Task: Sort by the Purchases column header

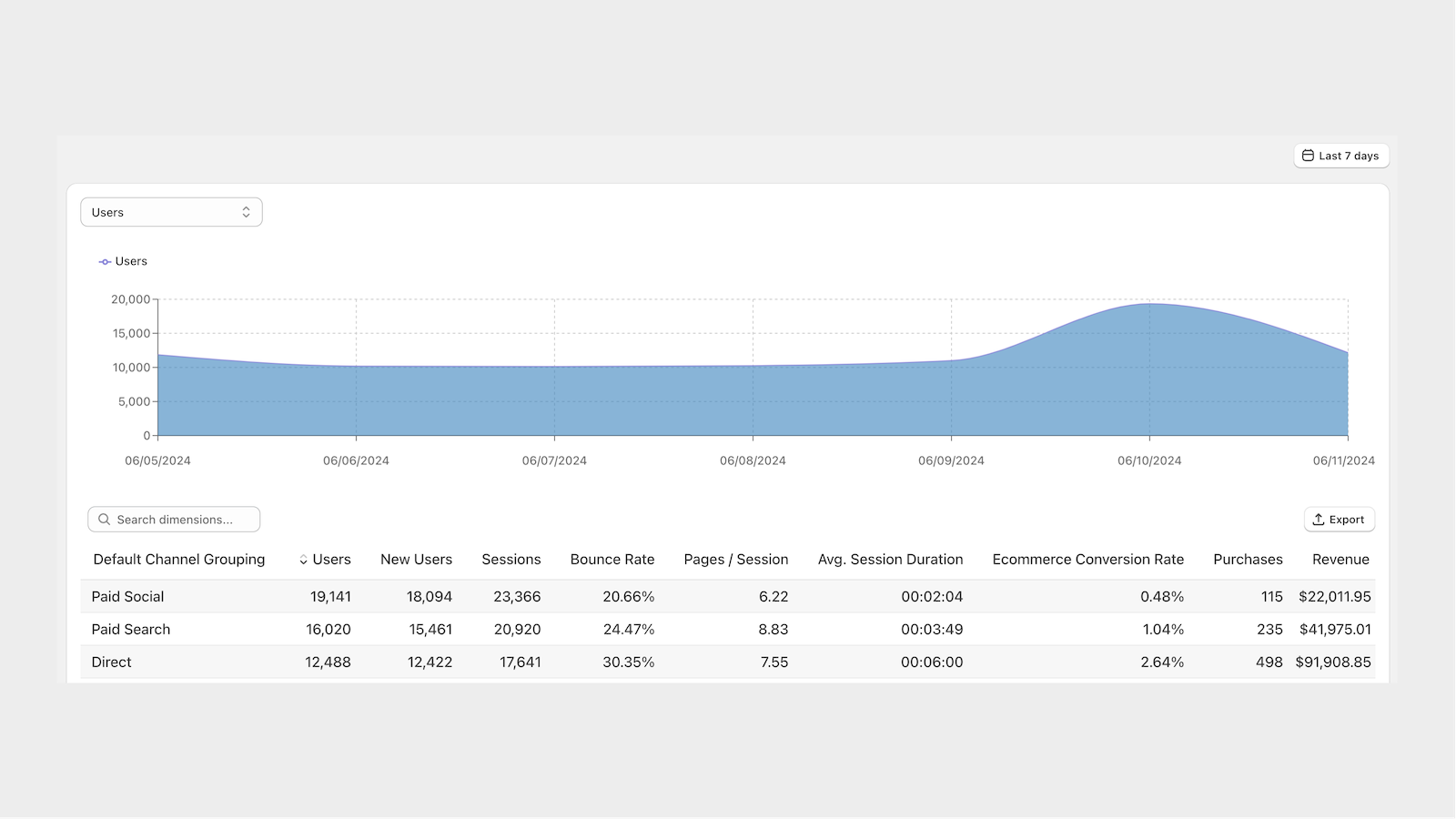Action: tap(1248, 560)
